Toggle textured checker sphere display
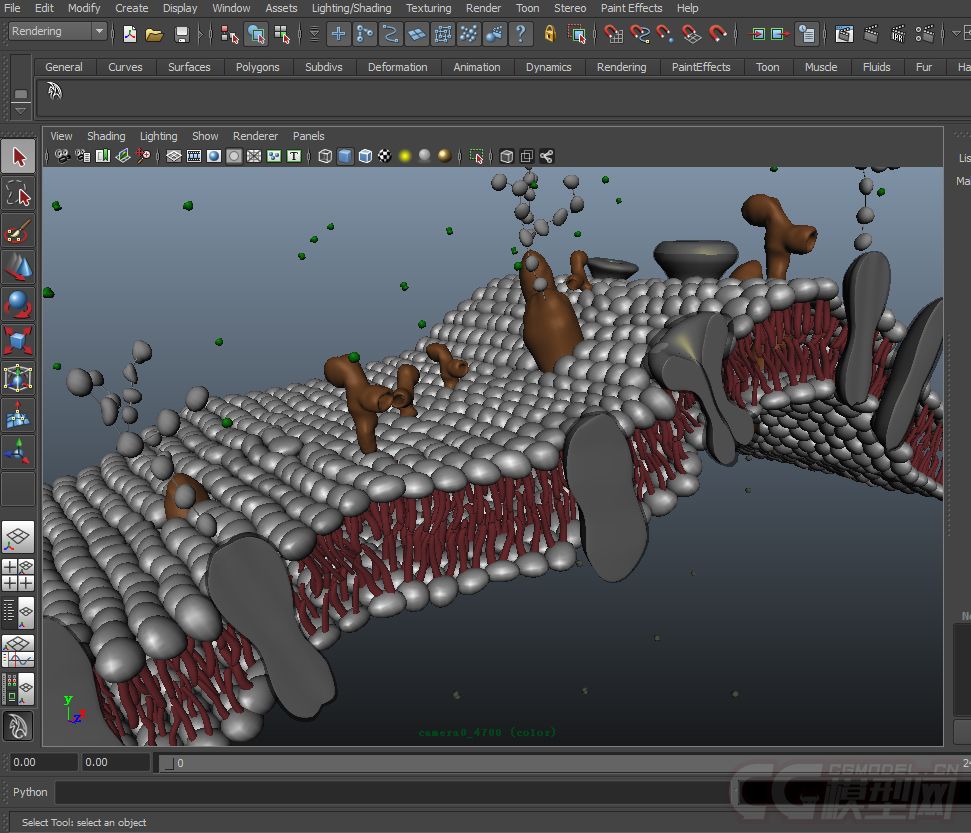This screenshot has width=971, height=833. (385, 156)
